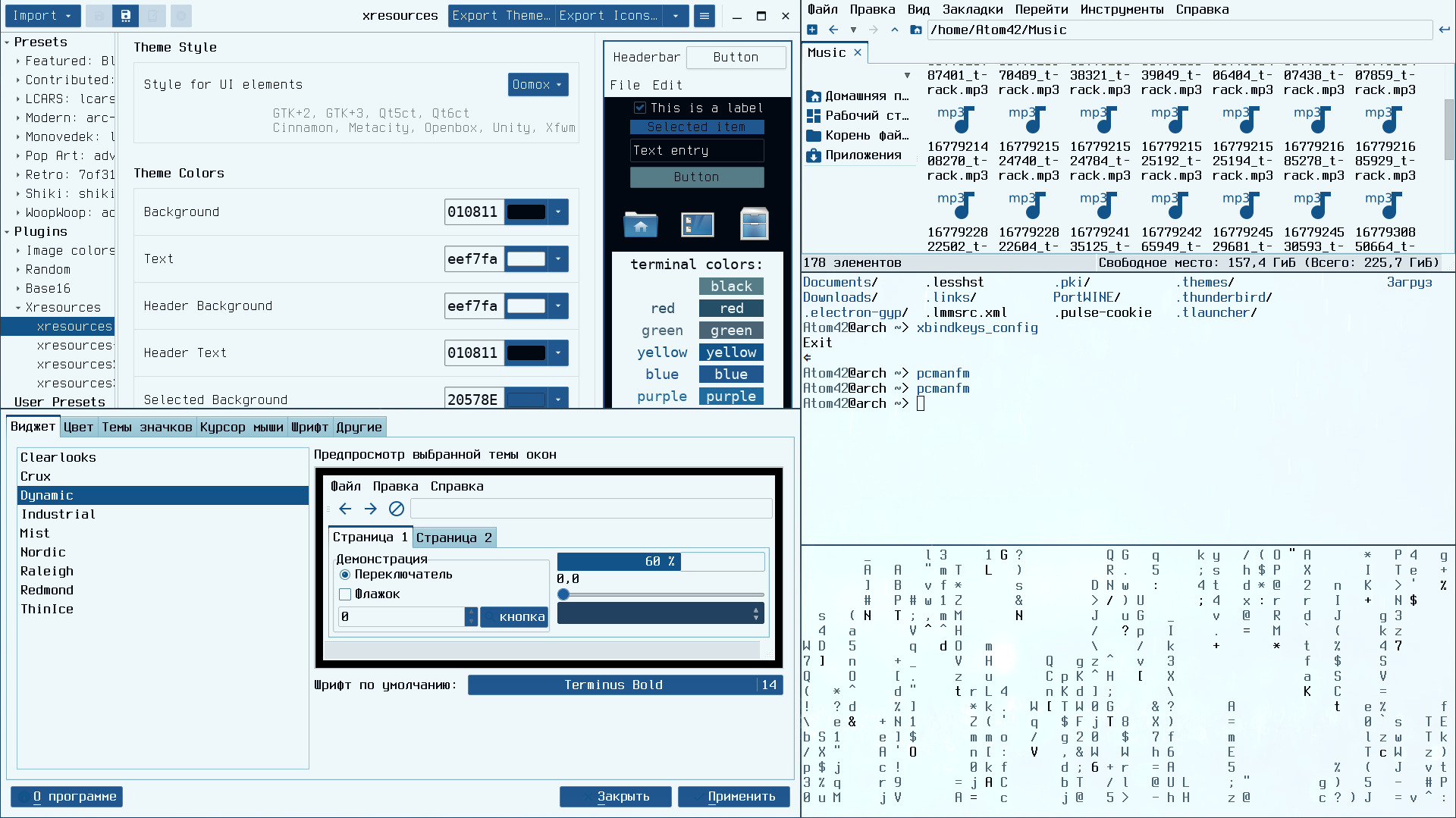This screenshot has width=1456, height=818.
Task: Open the Инструменты menu
Action: pos(1122,10)
